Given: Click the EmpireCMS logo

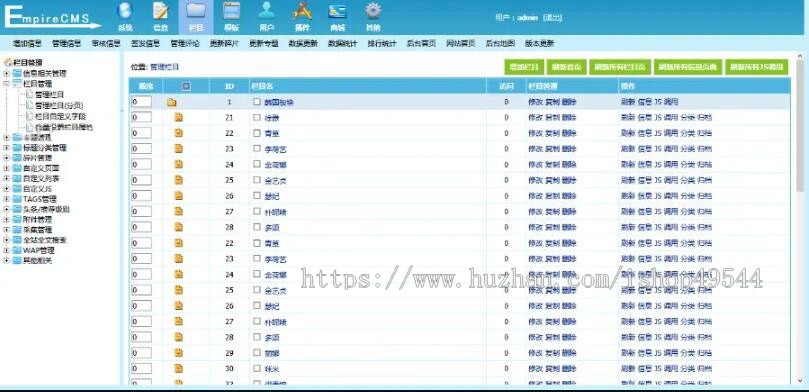Looking at the screenshot, I should point(53,17).
